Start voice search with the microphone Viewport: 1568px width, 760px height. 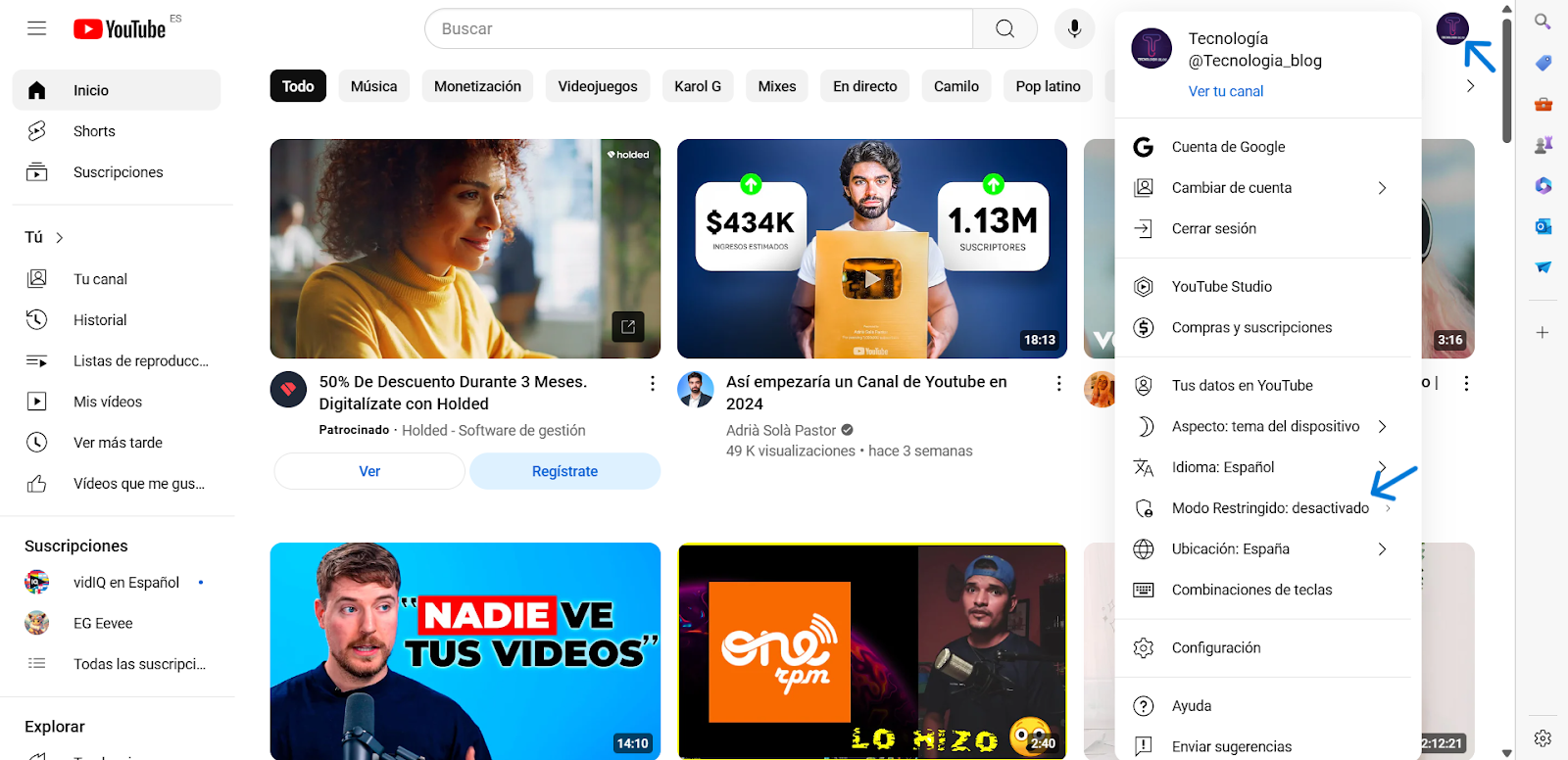(1074, 28)
